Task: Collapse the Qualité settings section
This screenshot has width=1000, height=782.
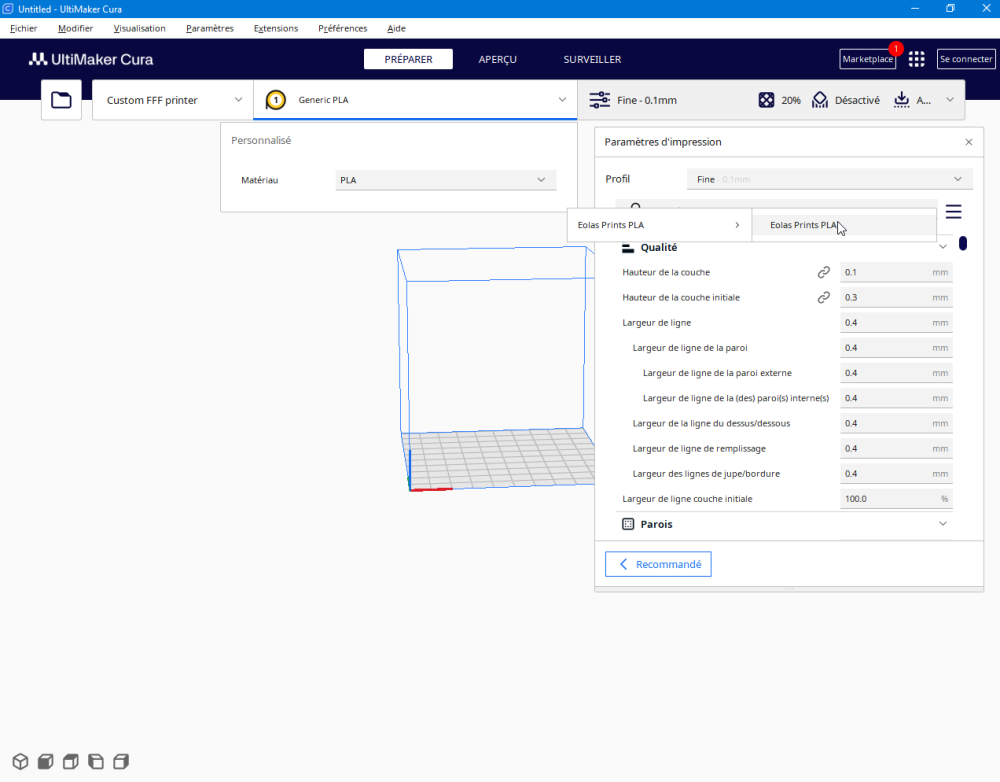Action: pos(784,247)
